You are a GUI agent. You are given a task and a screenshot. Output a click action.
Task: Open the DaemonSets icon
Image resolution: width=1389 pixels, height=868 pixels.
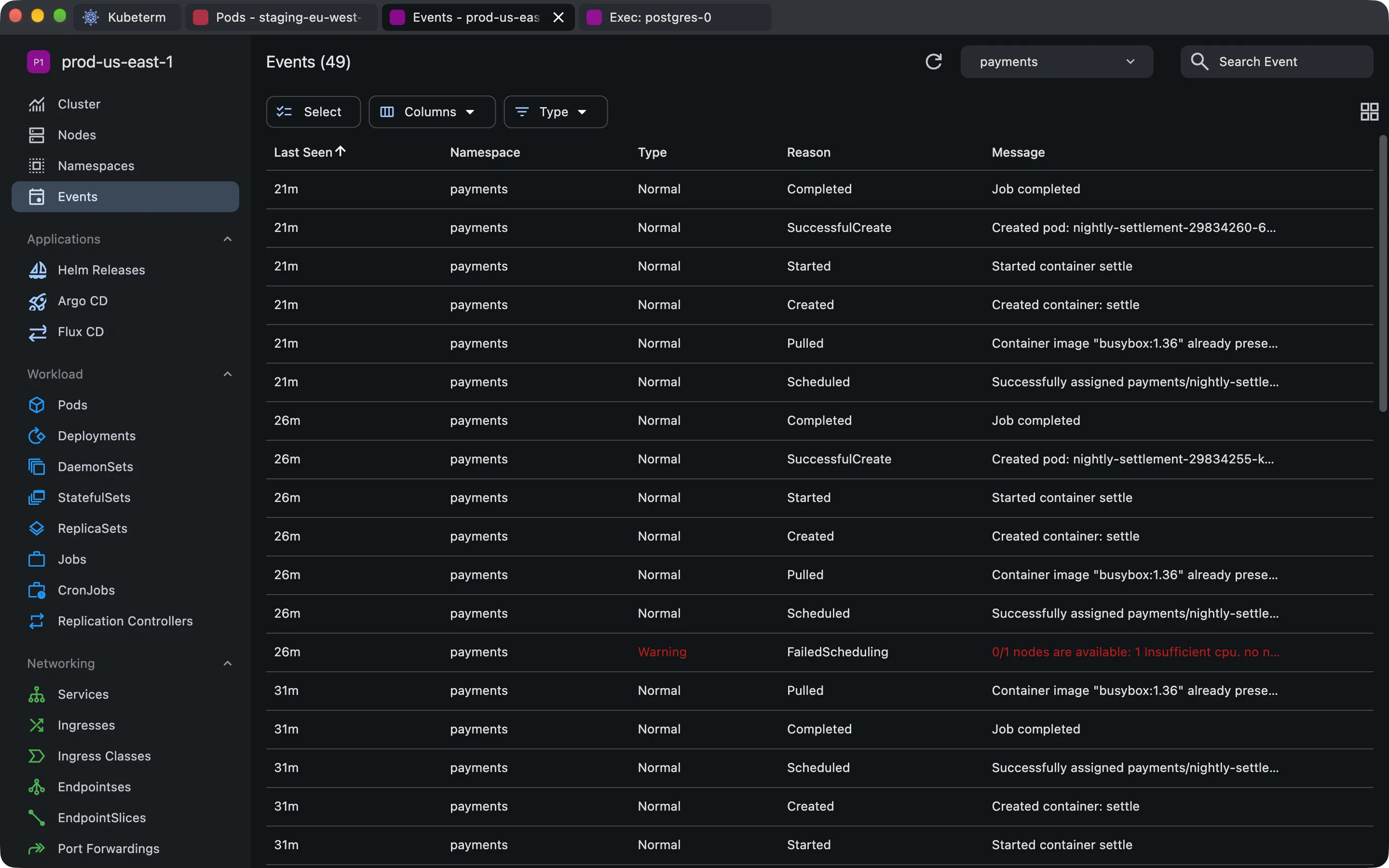click(x=37, y=467)
